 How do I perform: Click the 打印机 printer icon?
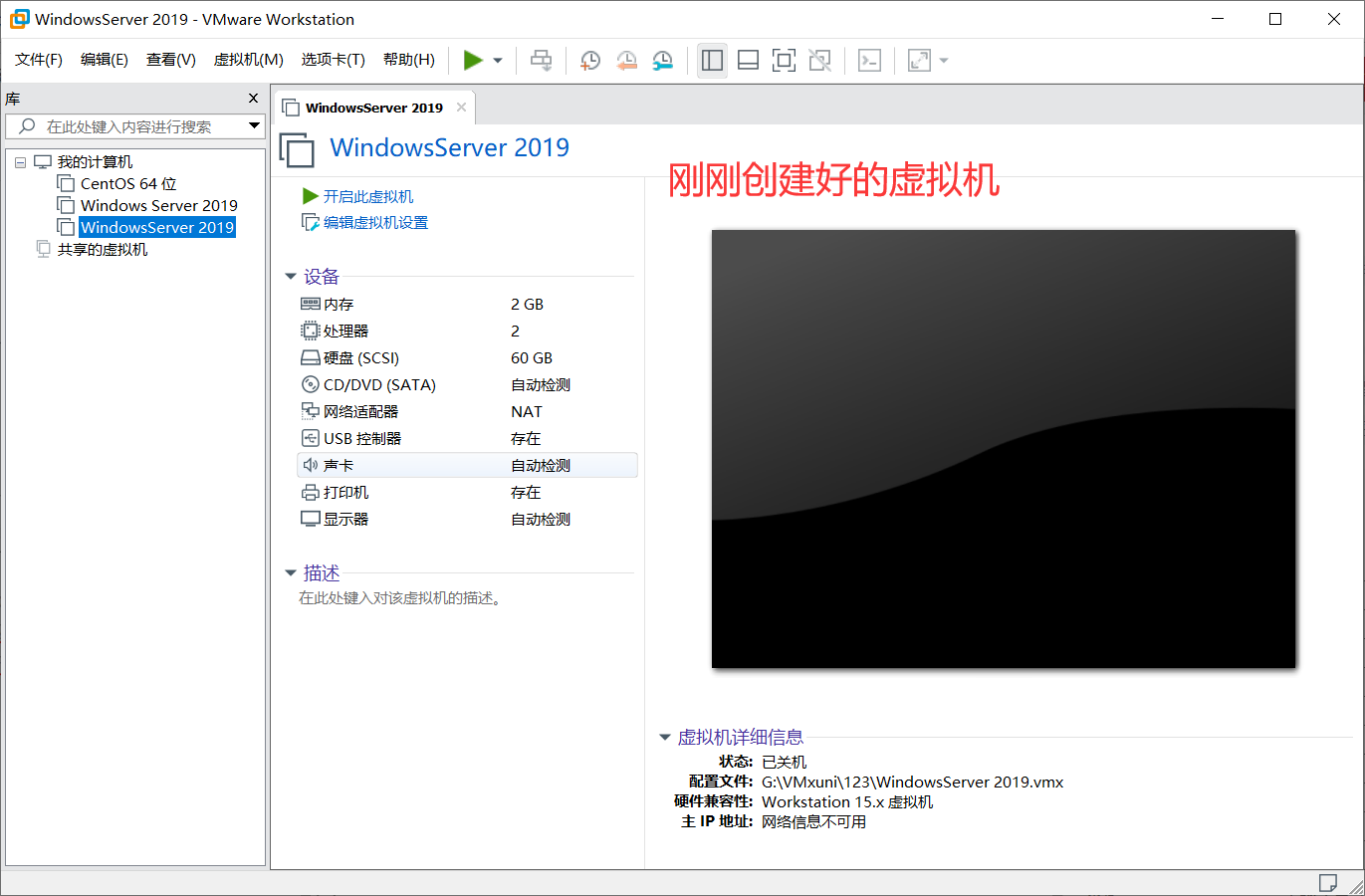[x=311, y=493]
